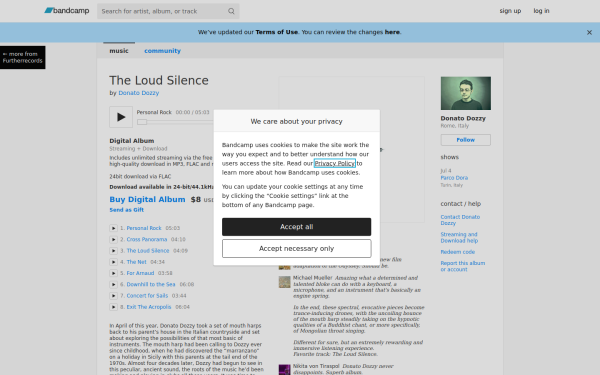Click the track progress slider handle
This screenshot has height=375, width=600.
pyautogui.click(x=142, y=122)
